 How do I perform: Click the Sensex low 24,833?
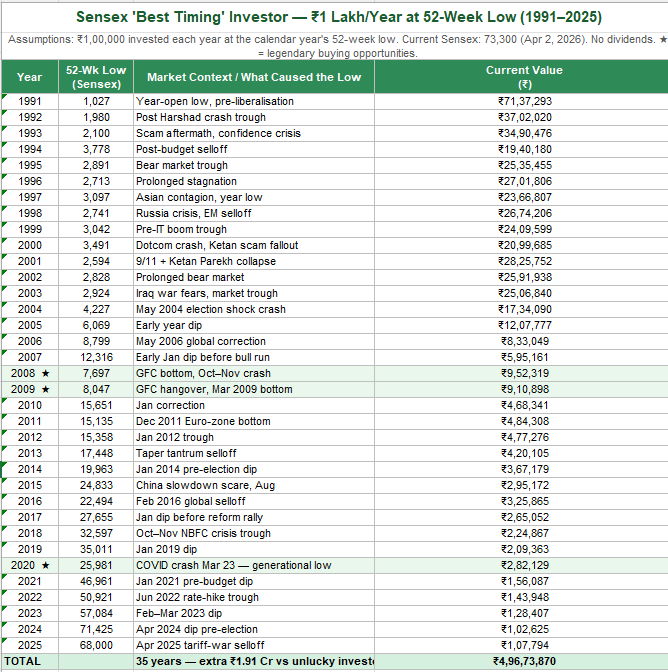(x=96, y=485)
